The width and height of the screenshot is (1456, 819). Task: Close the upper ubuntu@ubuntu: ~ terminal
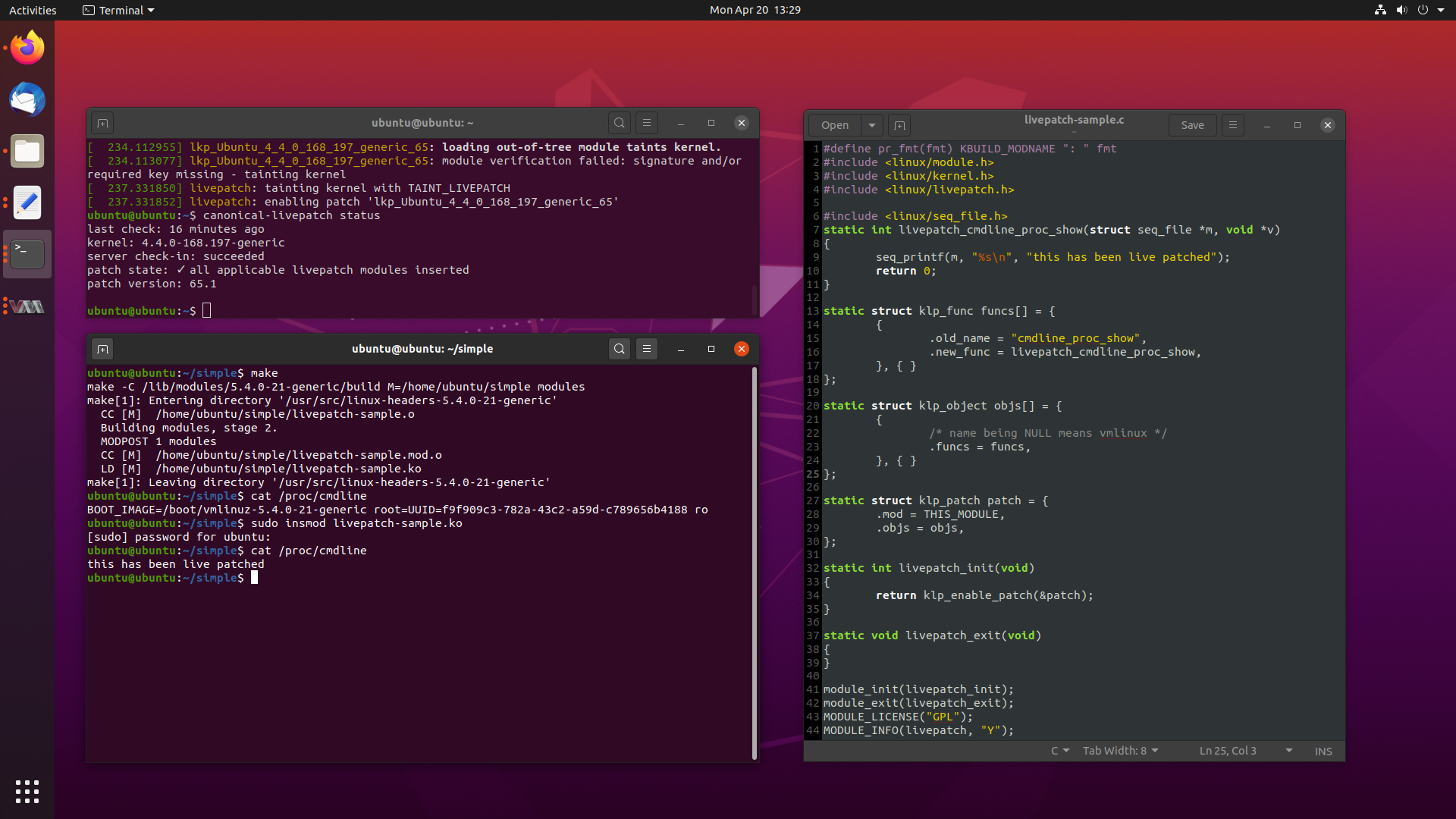pos(742,123)
